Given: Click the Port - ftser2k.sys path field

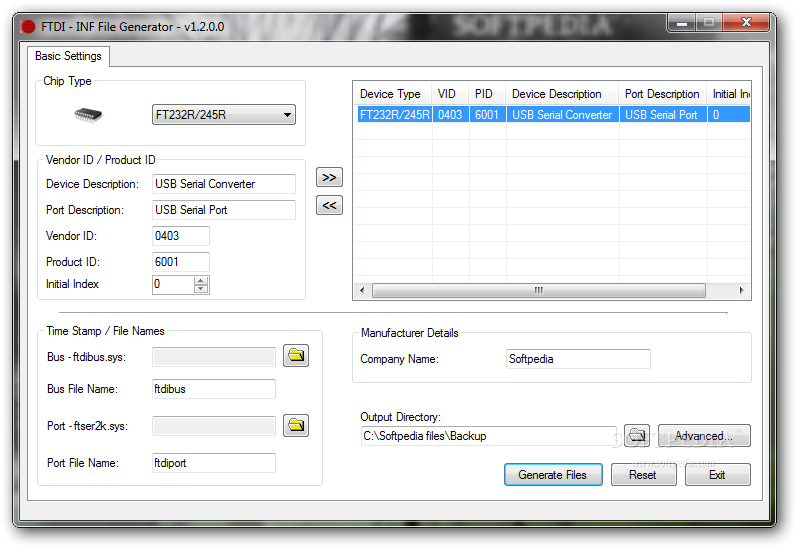Looking at the screenshot, I should click(213, 426).
